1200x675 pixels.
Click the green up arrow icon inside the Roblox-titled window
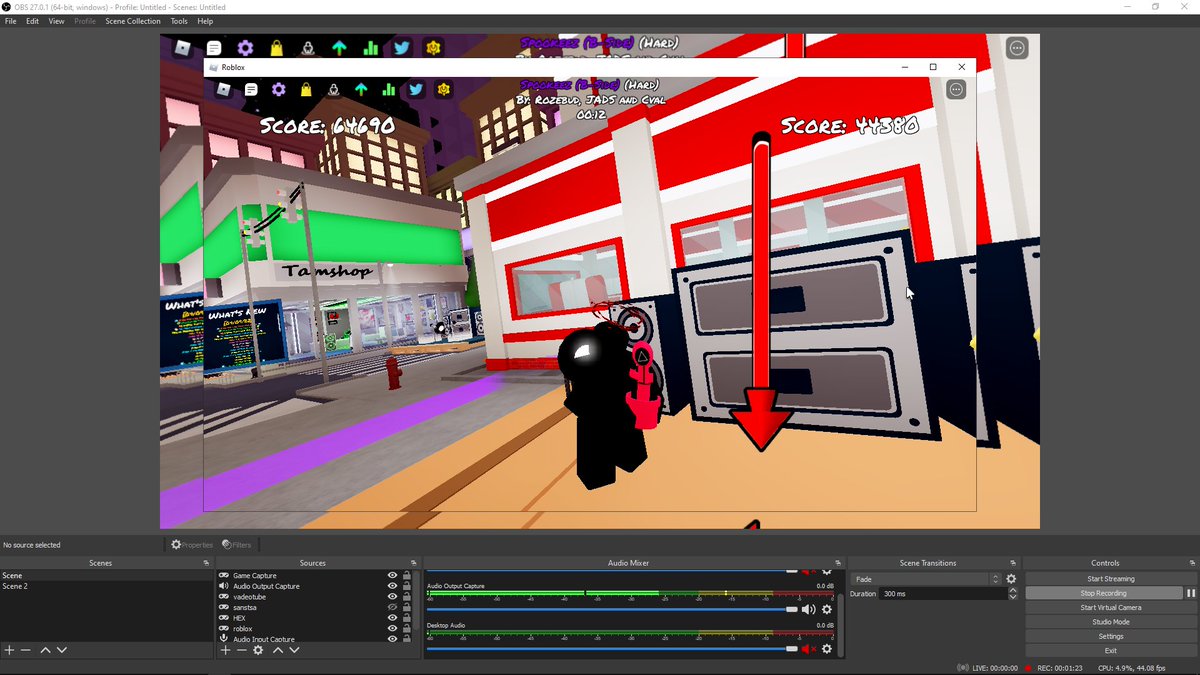tap(361, 90)
